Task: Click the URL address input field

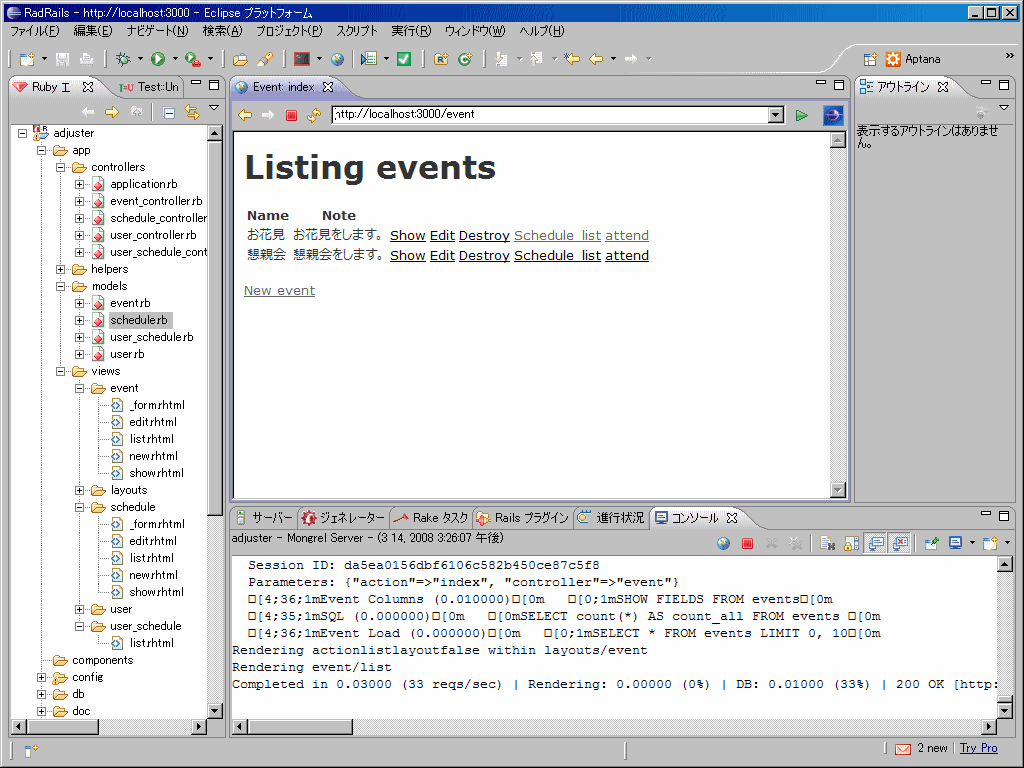Action: pyautogui.click(x=551, y=115)
